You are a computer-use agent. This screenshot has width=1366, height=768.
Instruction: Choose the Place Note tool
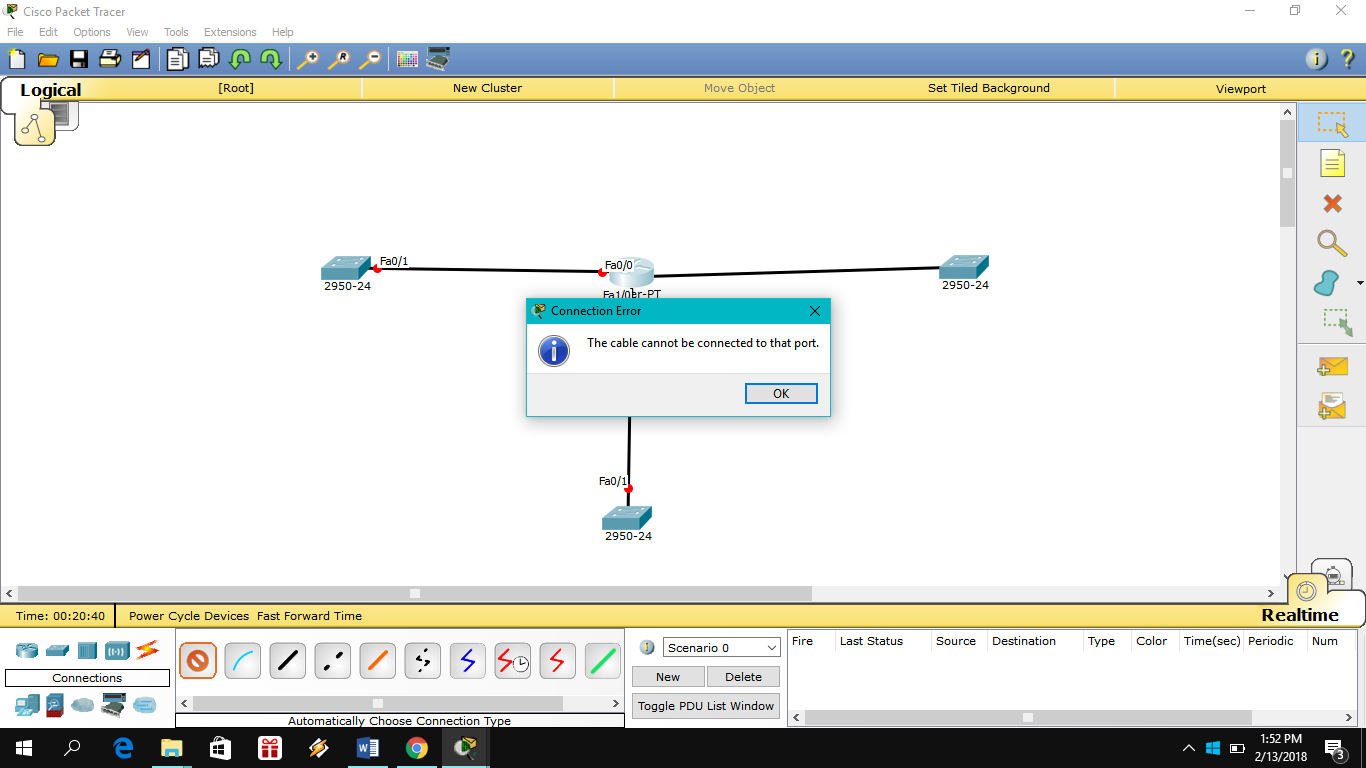(x=1332, y=163)
